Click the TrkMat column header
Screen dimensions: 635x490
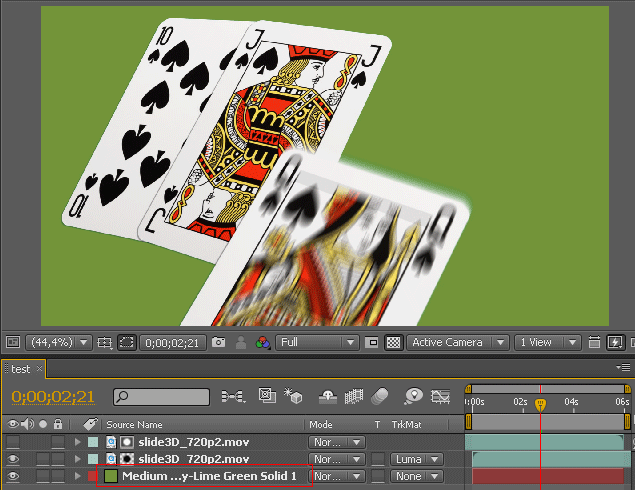pyautogui.click(x=406, y=424)
